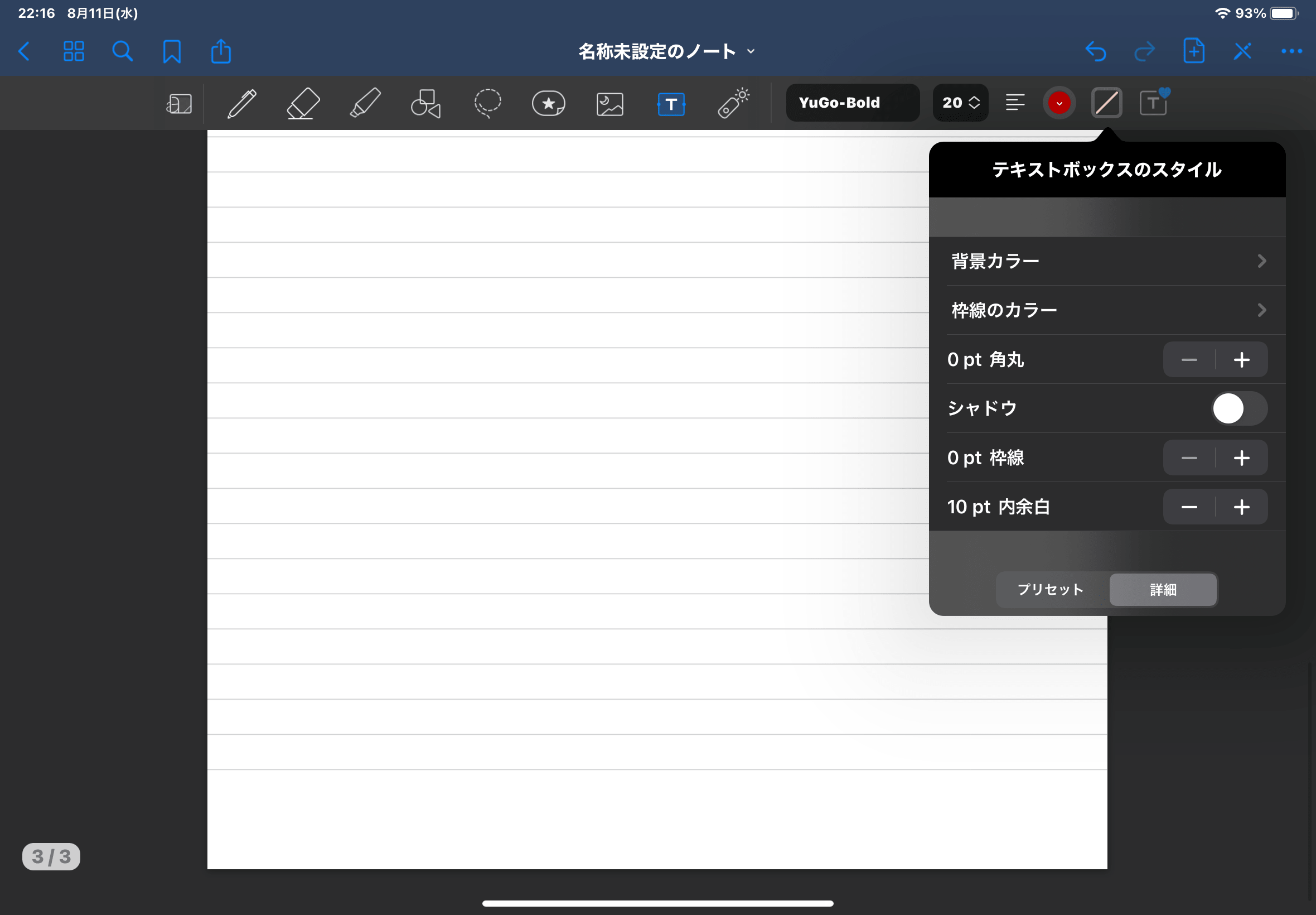Select the Eraser tool

pos(303,104)
